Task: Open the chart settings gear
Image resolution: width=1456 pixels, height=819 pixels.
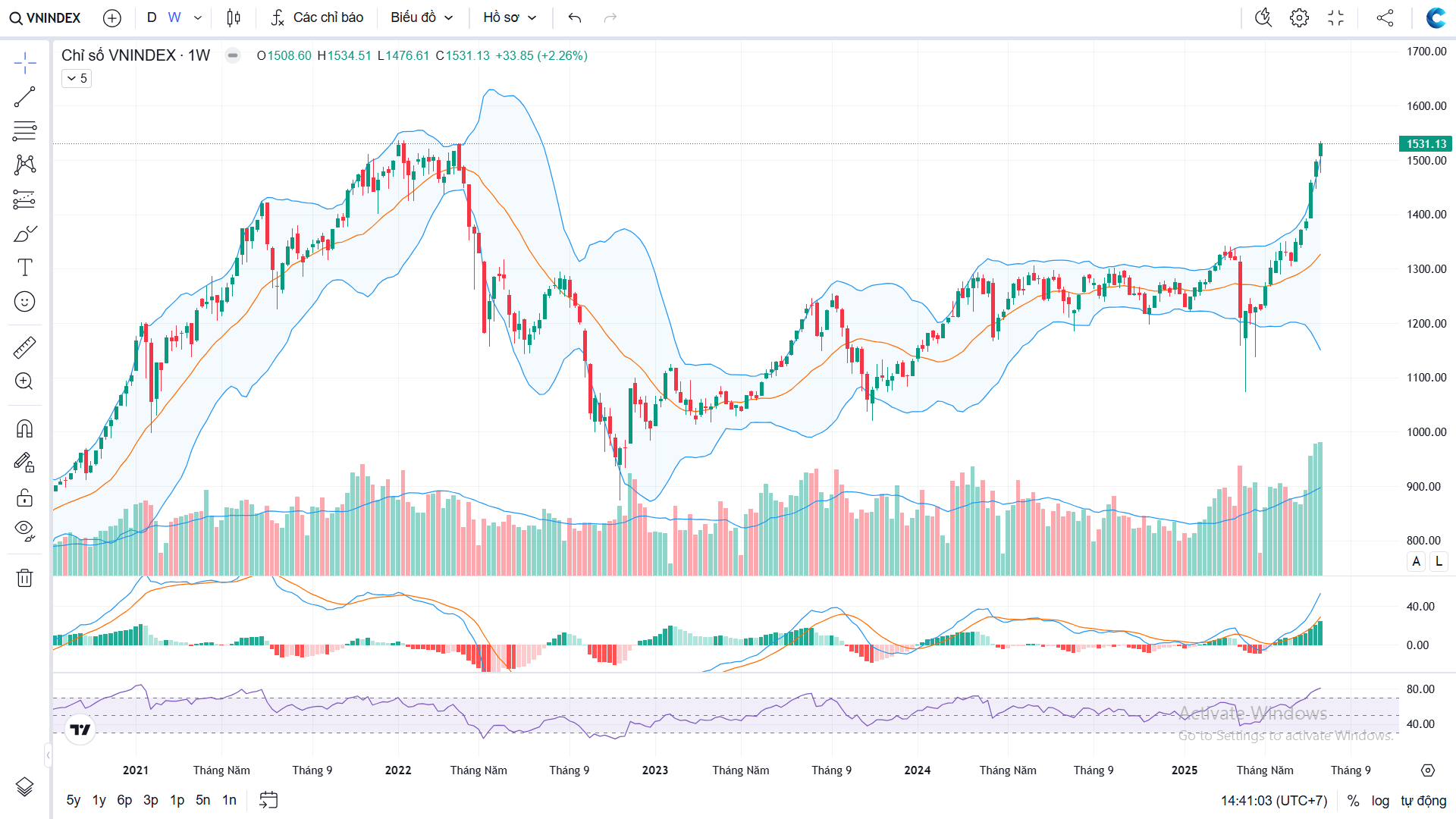Action: tap(1299, 17)
